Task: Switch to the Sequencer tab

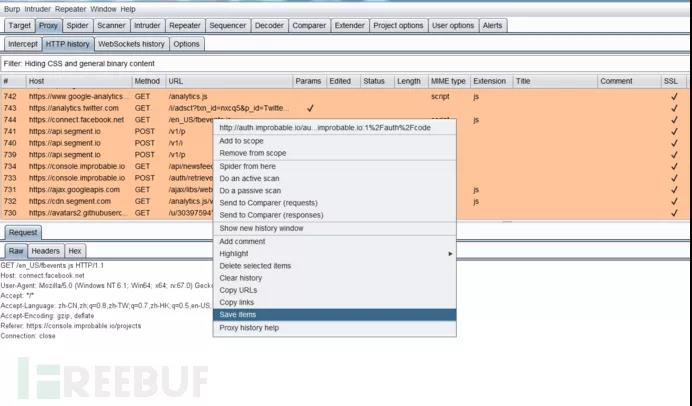Action: 227,26
